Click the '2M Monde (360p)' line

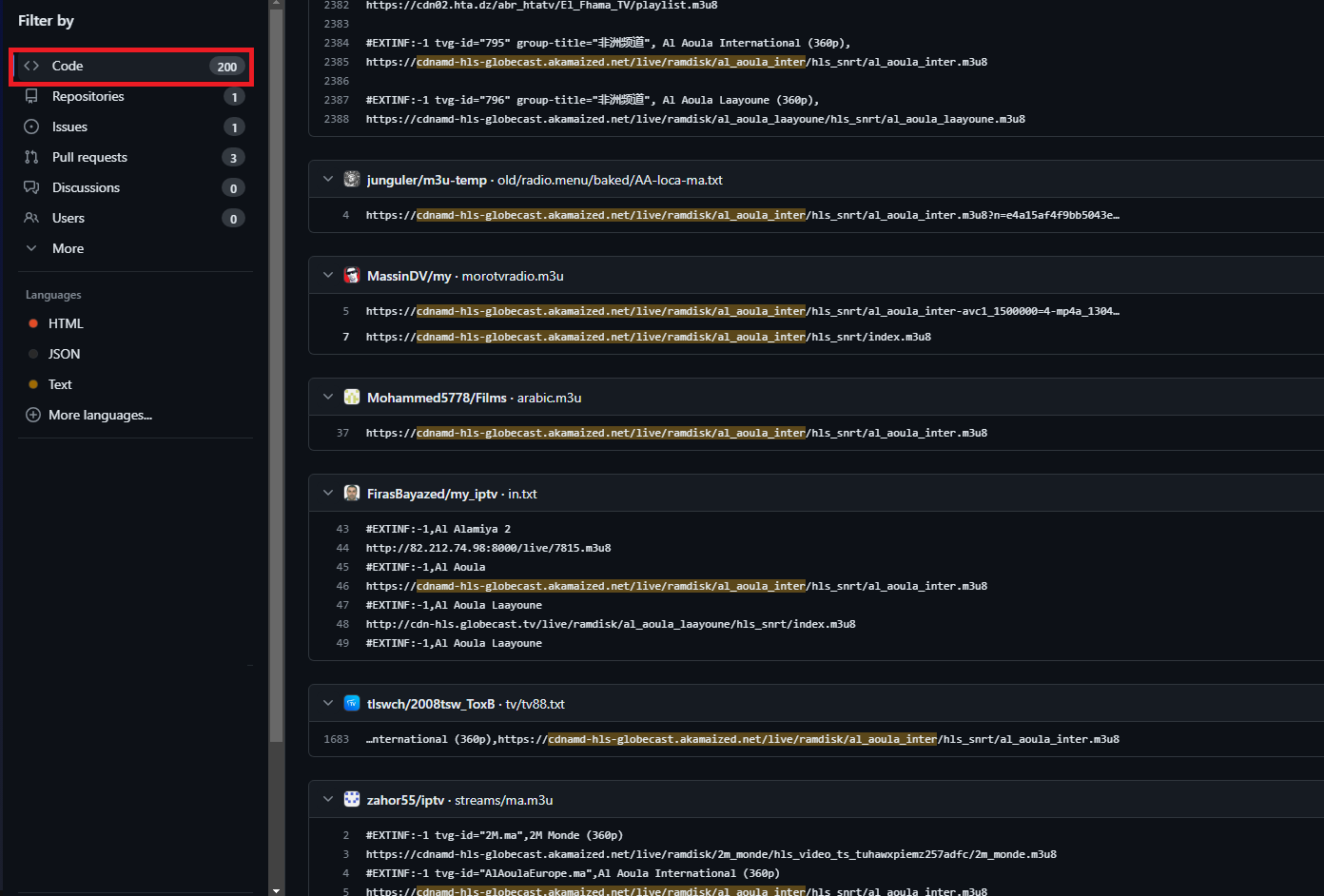(x=495, y=835)
